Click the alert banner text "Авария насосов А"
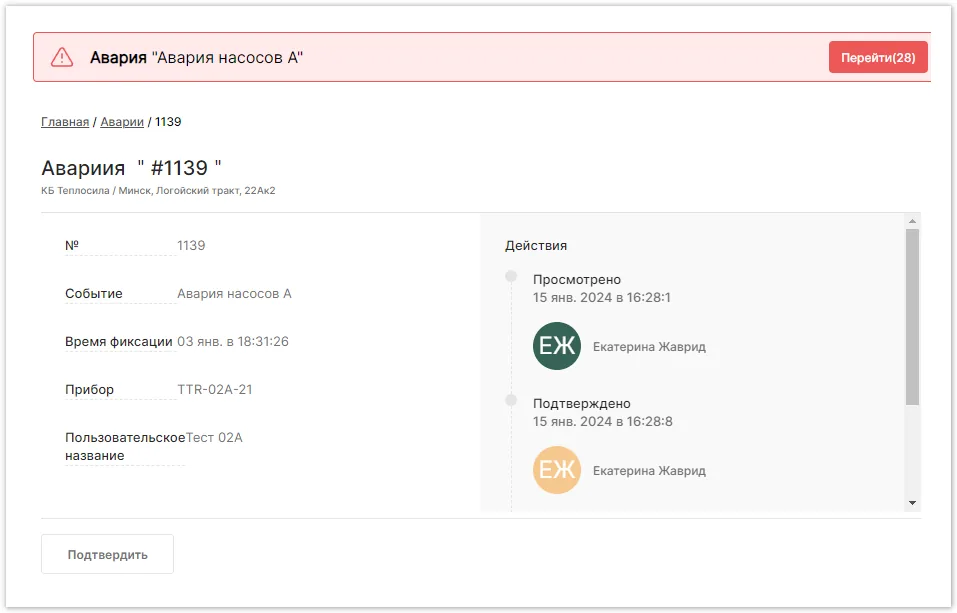Viewport: 957px width, 613px height. (x=227, y=57)
